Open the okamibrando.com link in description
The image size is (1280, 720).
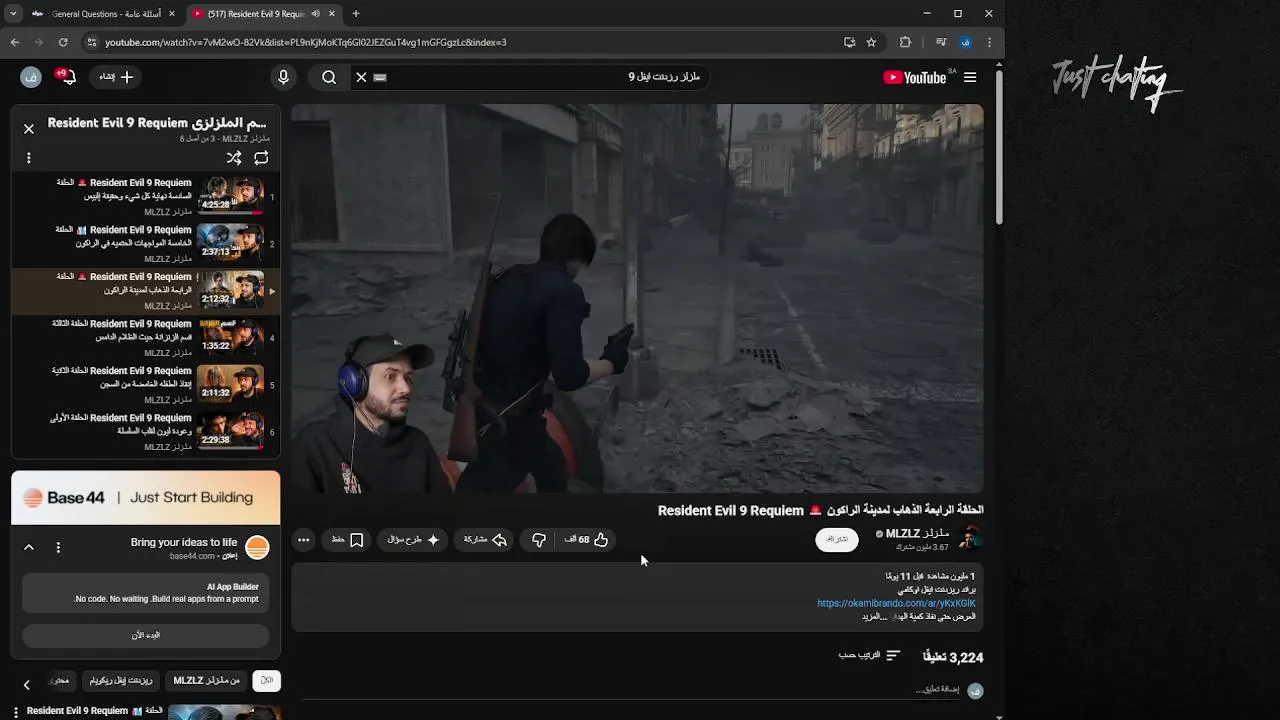pos(896,603)
